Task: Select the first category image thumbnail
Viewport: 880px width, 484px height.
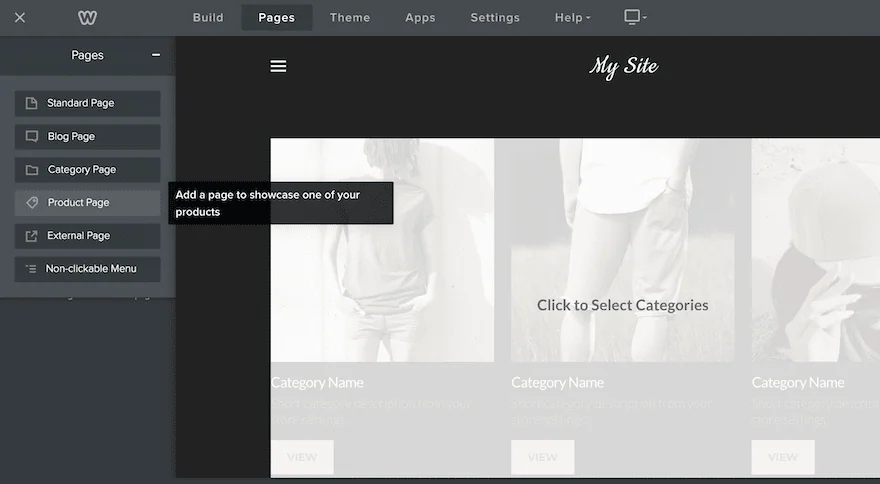Action: (382, 250)
